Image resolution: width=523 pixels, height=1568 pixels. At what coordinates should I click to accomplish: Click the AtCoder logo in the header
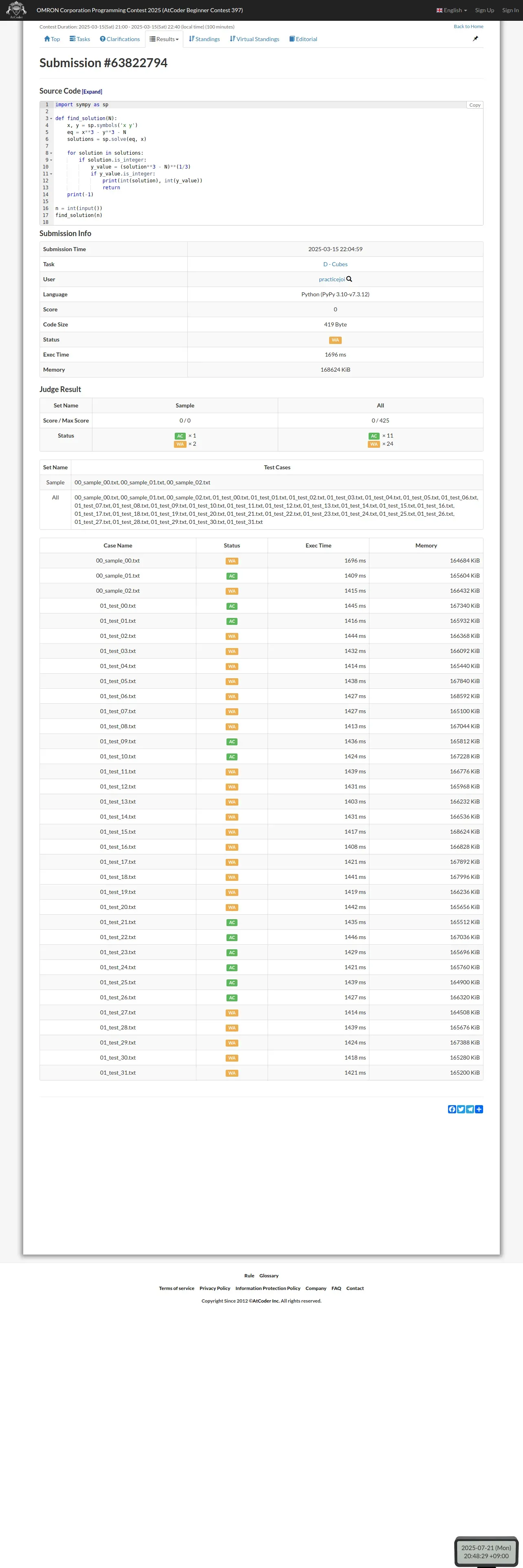tap(16, 10)
